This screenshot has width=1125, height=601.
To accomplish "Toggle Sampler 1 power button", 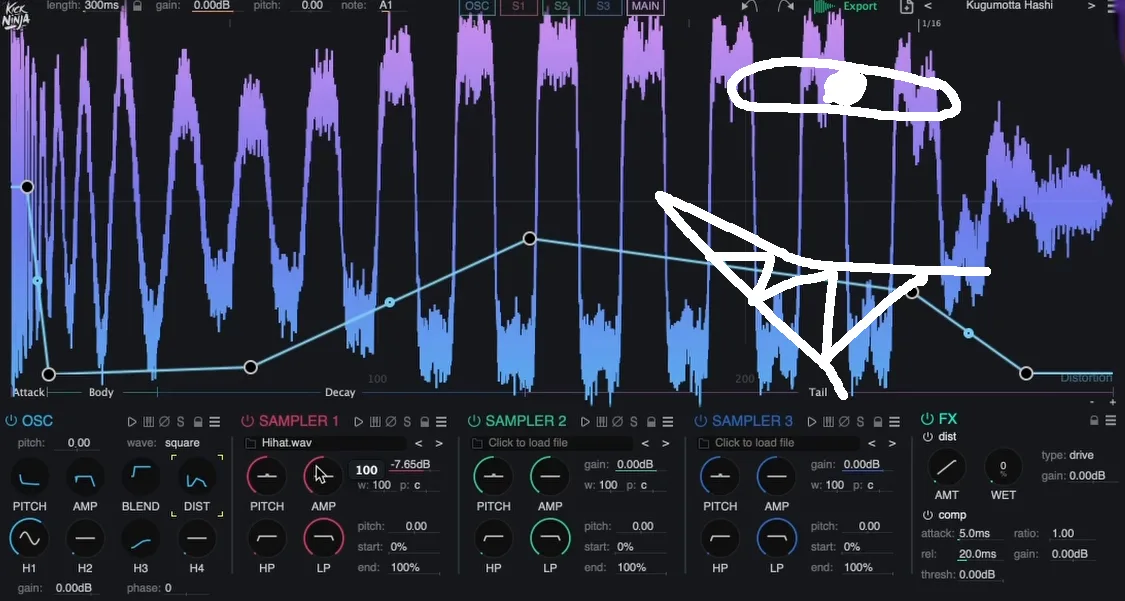I will tap(248, 421).
